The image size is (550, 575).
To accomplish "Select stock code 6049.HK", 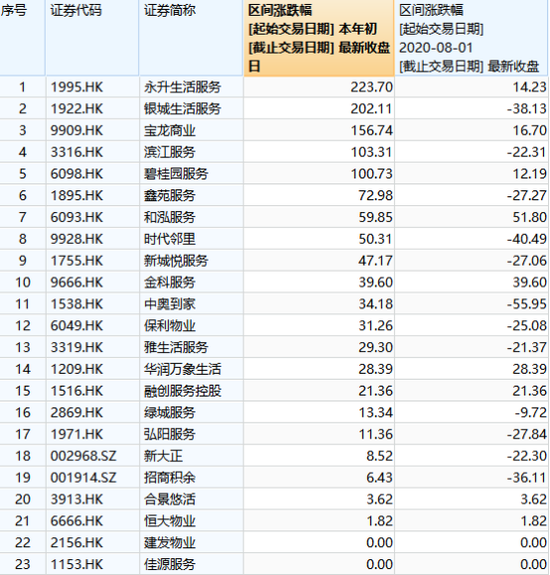I will click(77, 325).
